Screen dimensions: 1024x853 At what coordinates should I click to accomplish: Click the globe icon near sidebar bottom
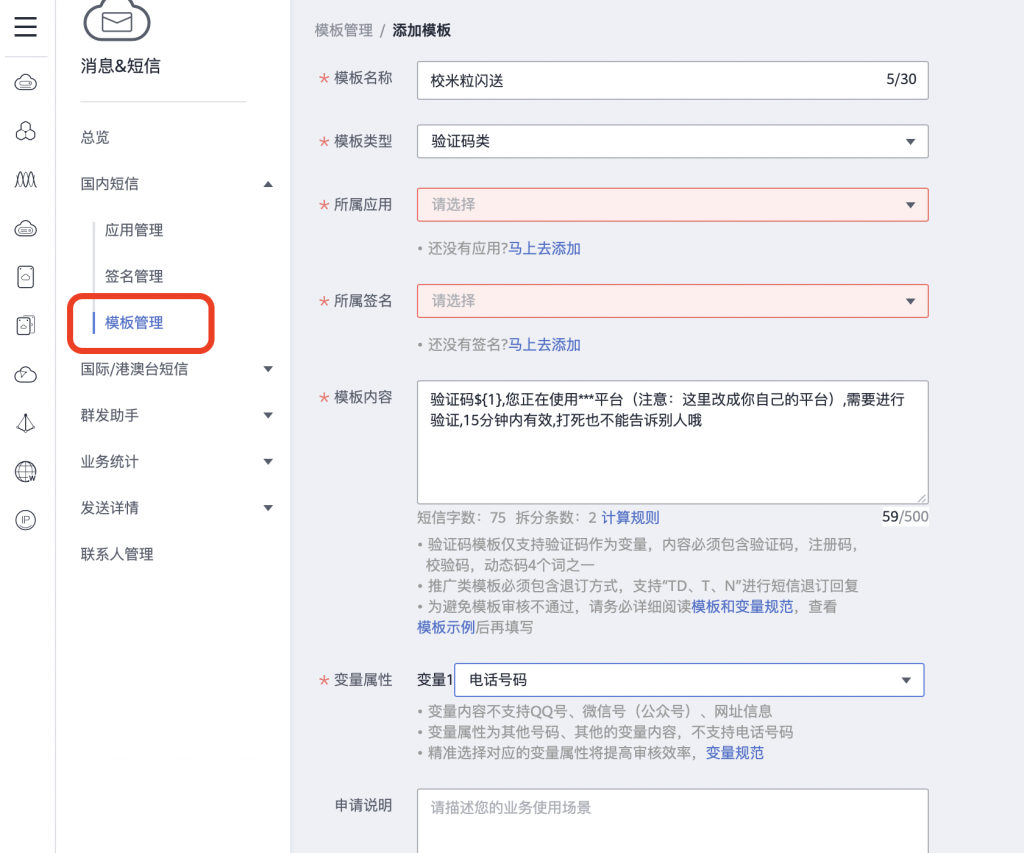[27, 468]
